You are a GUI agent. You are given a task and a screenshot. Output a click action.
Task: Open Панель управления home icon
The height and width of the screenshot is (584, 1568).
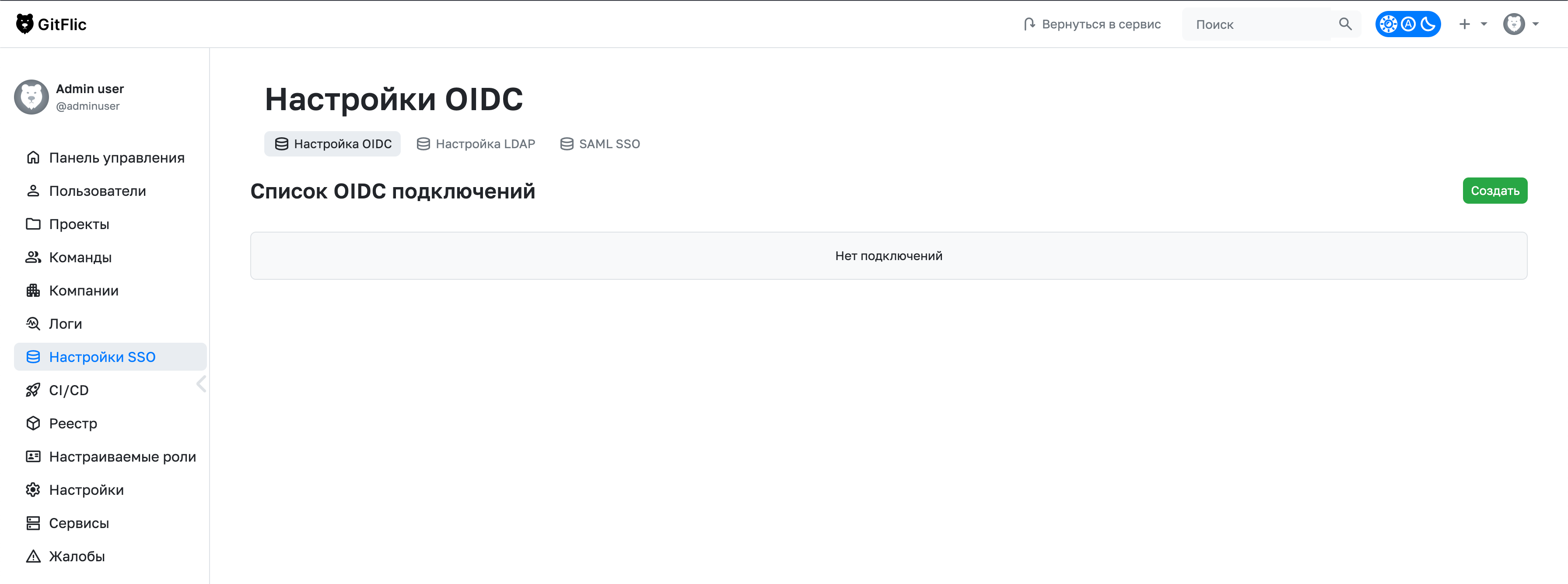(33, 157)
